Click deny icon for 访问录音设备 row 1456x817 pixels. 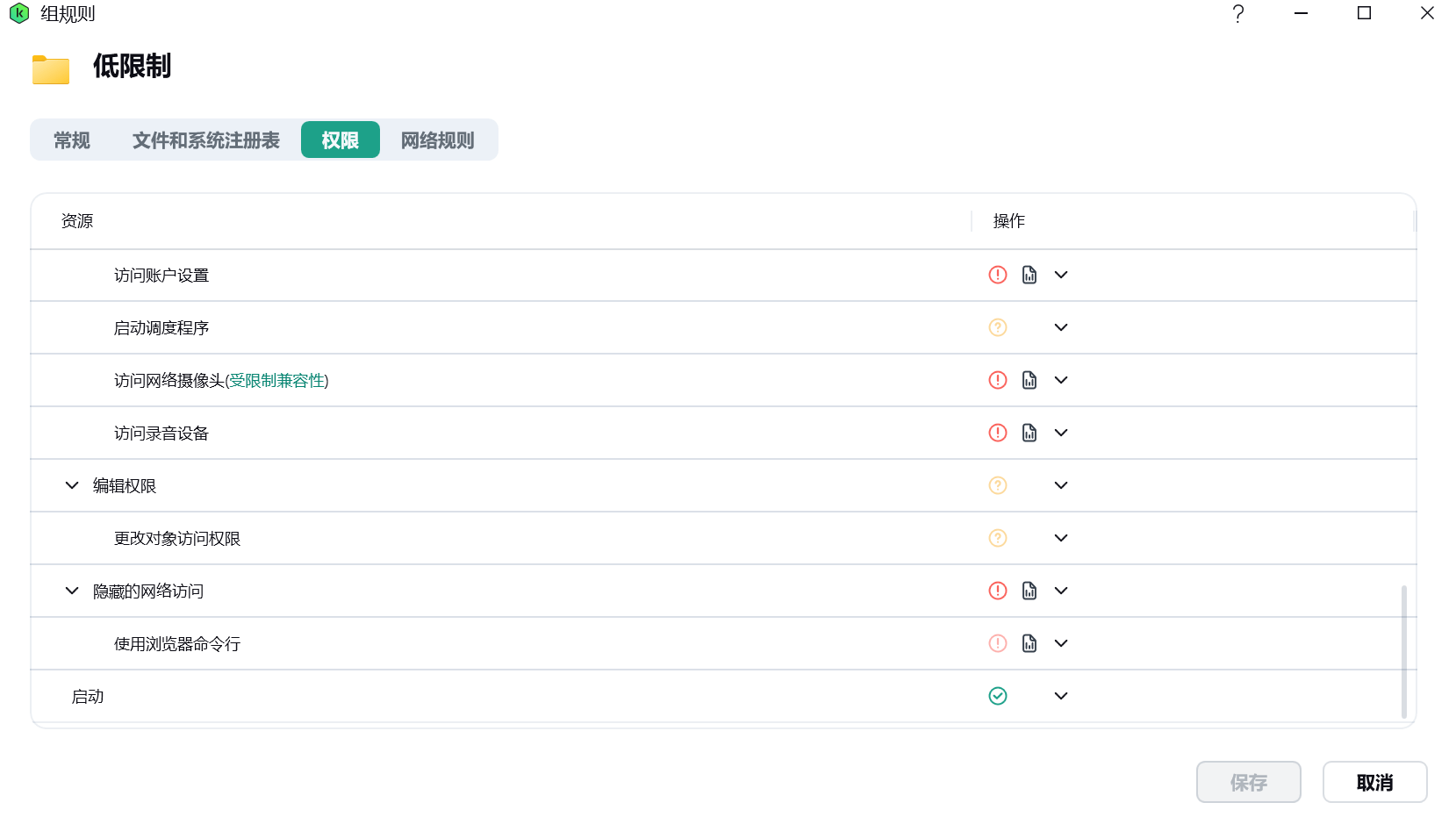pyautogui.click(x=998, y=433)
